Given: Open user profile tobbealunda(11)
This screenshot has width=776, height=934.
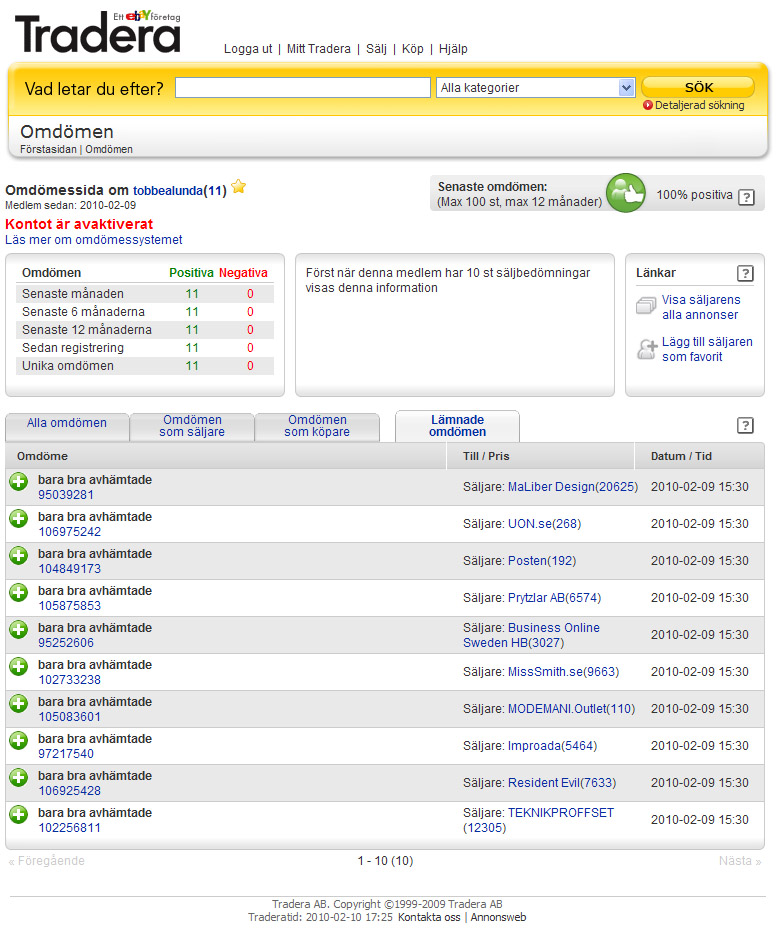Looking at the screenshot, I should (180, 191).
